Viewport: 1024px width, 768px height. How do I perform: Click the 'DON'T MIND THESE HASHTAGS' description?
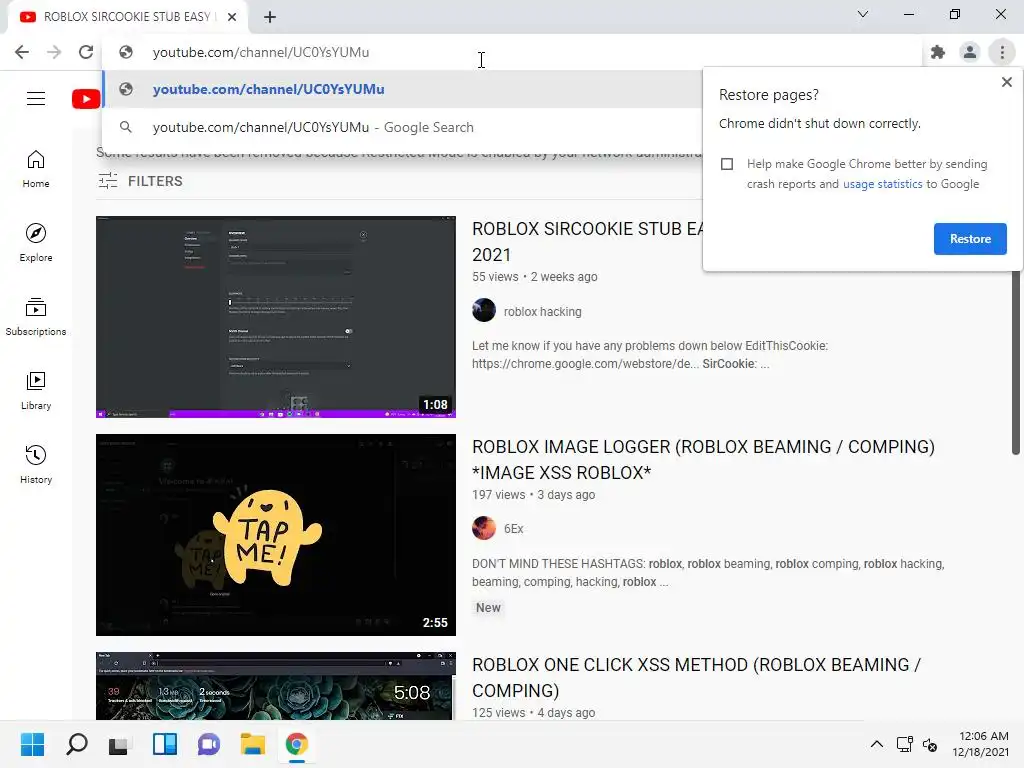pos(708,573)
